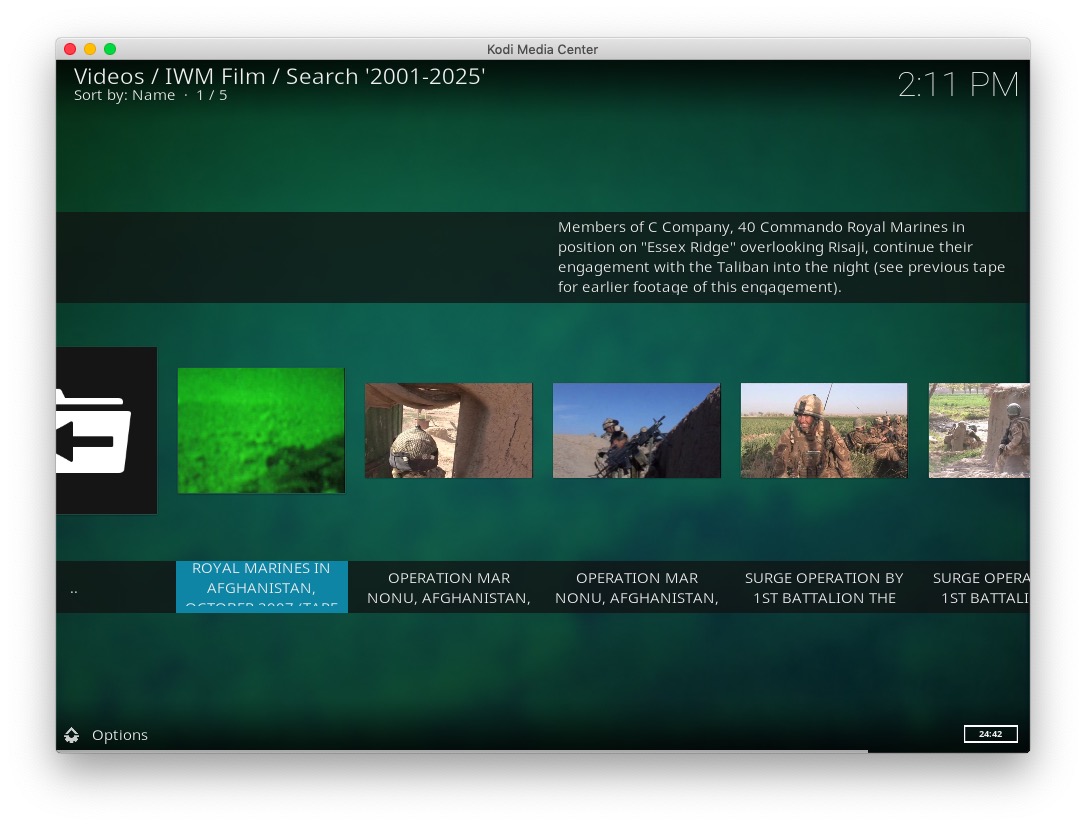This screenshot has height=827, width=1086.
Task: Pick the partially visible thumbnail at right edge
Action: 978,430
